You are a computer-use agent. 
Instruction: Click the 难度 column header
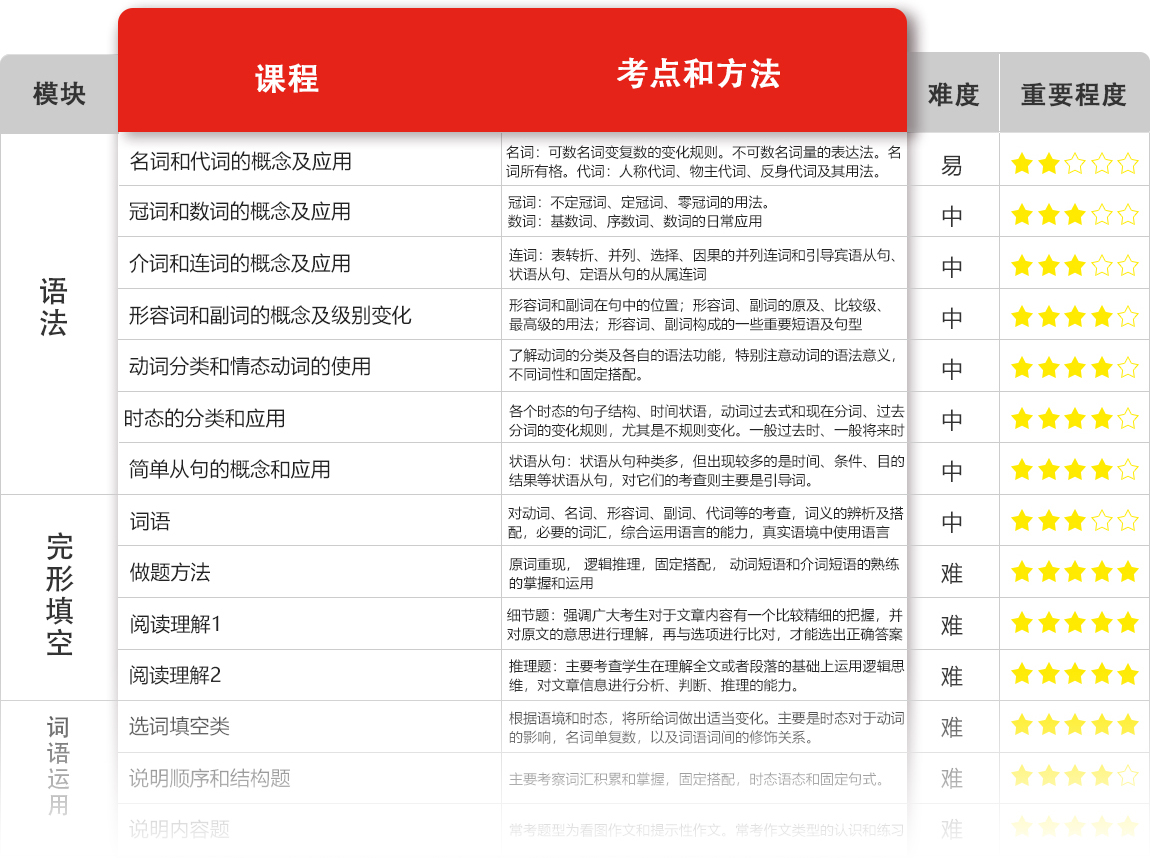[x=953, y=95]
